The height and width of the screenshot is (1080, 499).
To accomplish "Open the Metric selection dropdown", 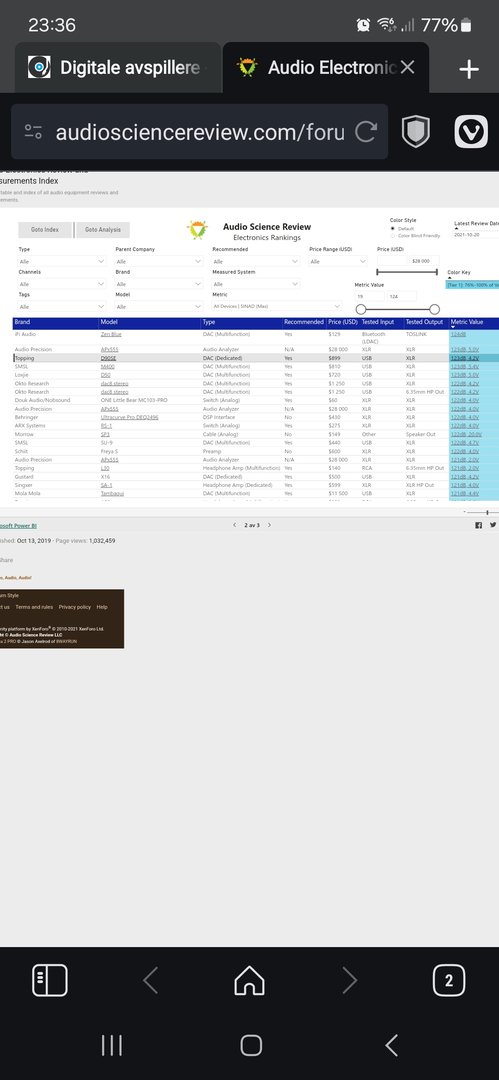I will pyautogui.click(x=277, y=307).
